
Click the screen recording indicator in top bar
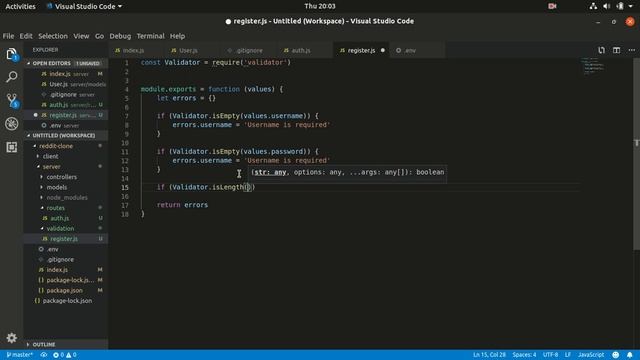click(552, 6)
